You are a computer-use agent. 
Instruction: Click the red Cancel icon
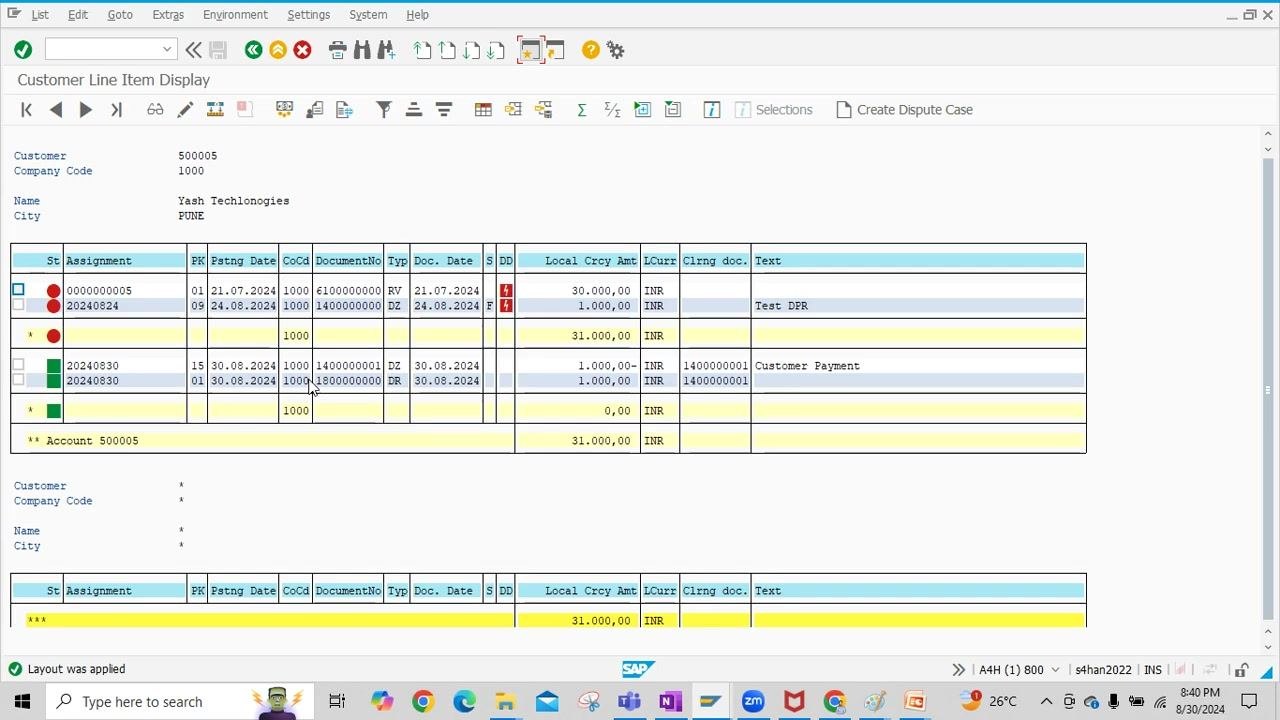click(302, 50)
